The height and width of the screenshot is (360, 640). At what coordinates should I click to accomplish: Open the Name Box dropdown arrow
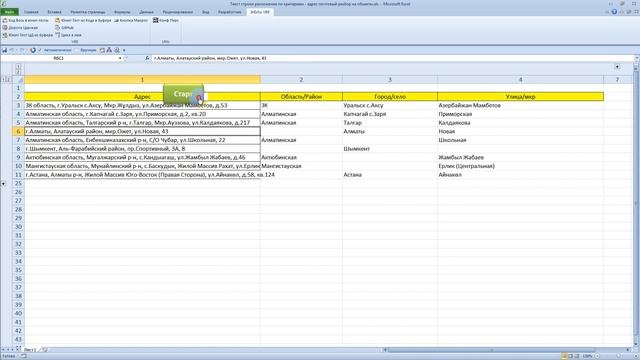coord(120,58)
